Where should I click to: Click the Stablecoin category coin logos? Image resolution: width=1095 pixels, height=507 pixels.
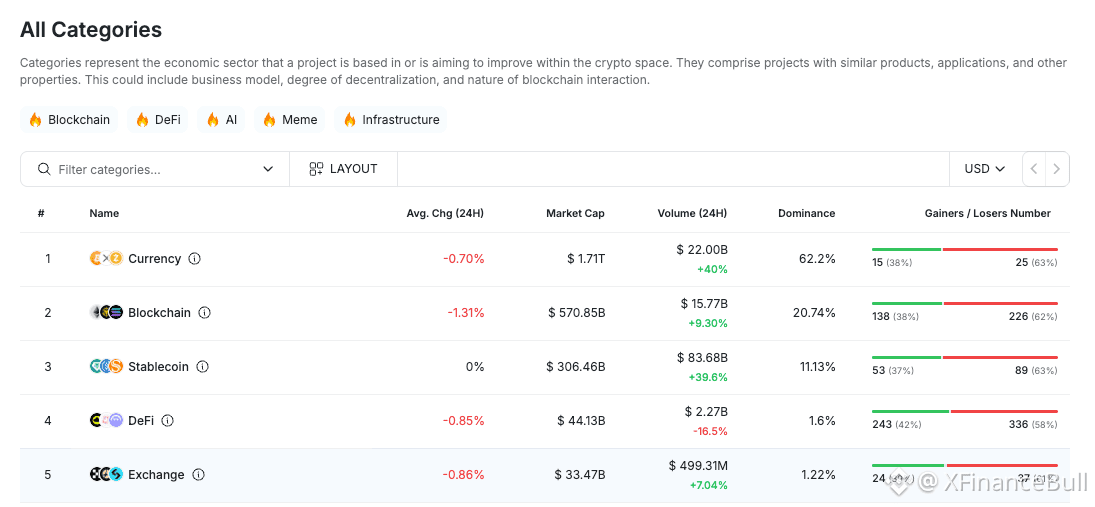click(x=106, y=367)
